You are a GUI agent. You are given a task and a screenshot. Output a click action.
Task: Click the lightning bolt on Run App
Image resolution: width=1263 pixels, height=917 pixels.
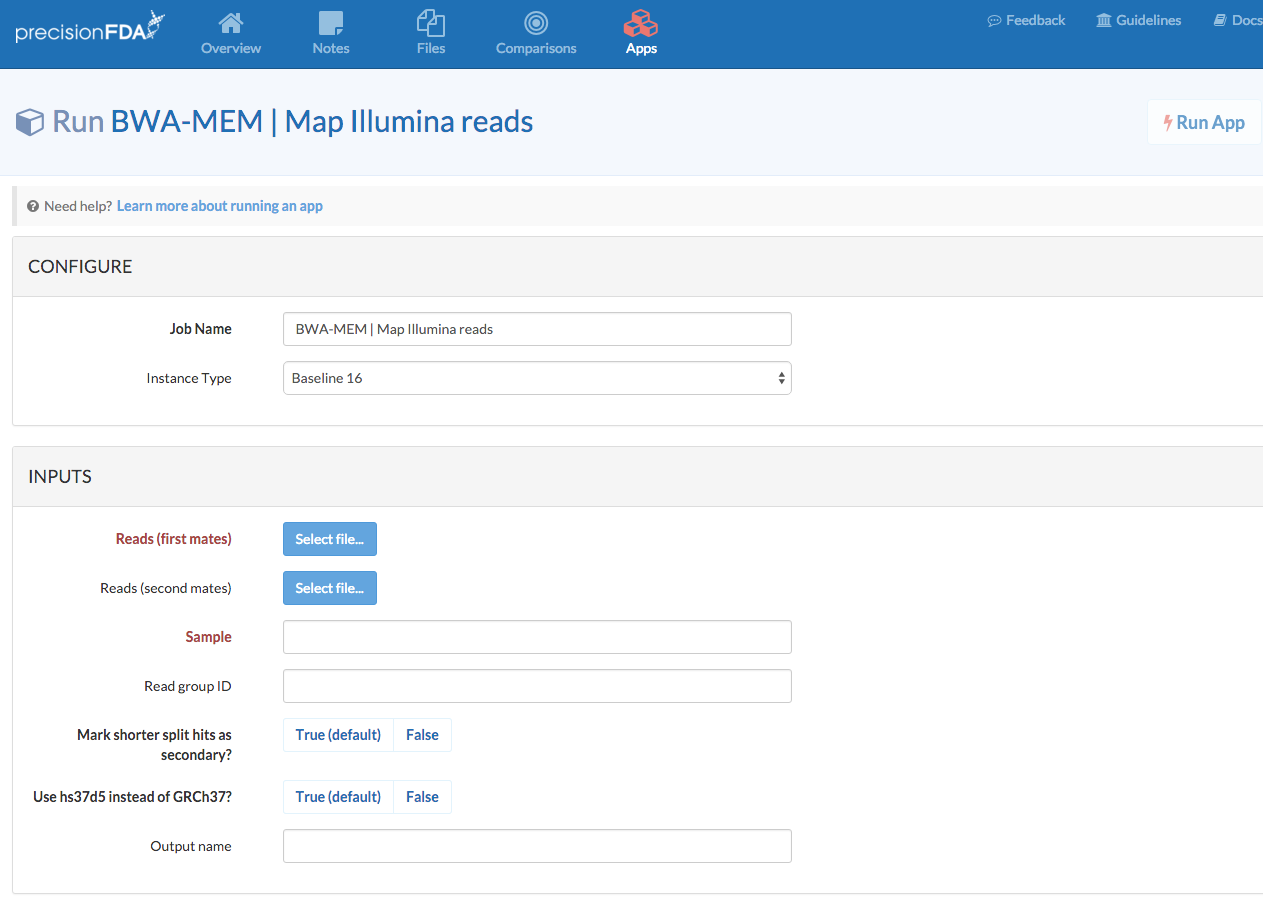(1167, 123)
